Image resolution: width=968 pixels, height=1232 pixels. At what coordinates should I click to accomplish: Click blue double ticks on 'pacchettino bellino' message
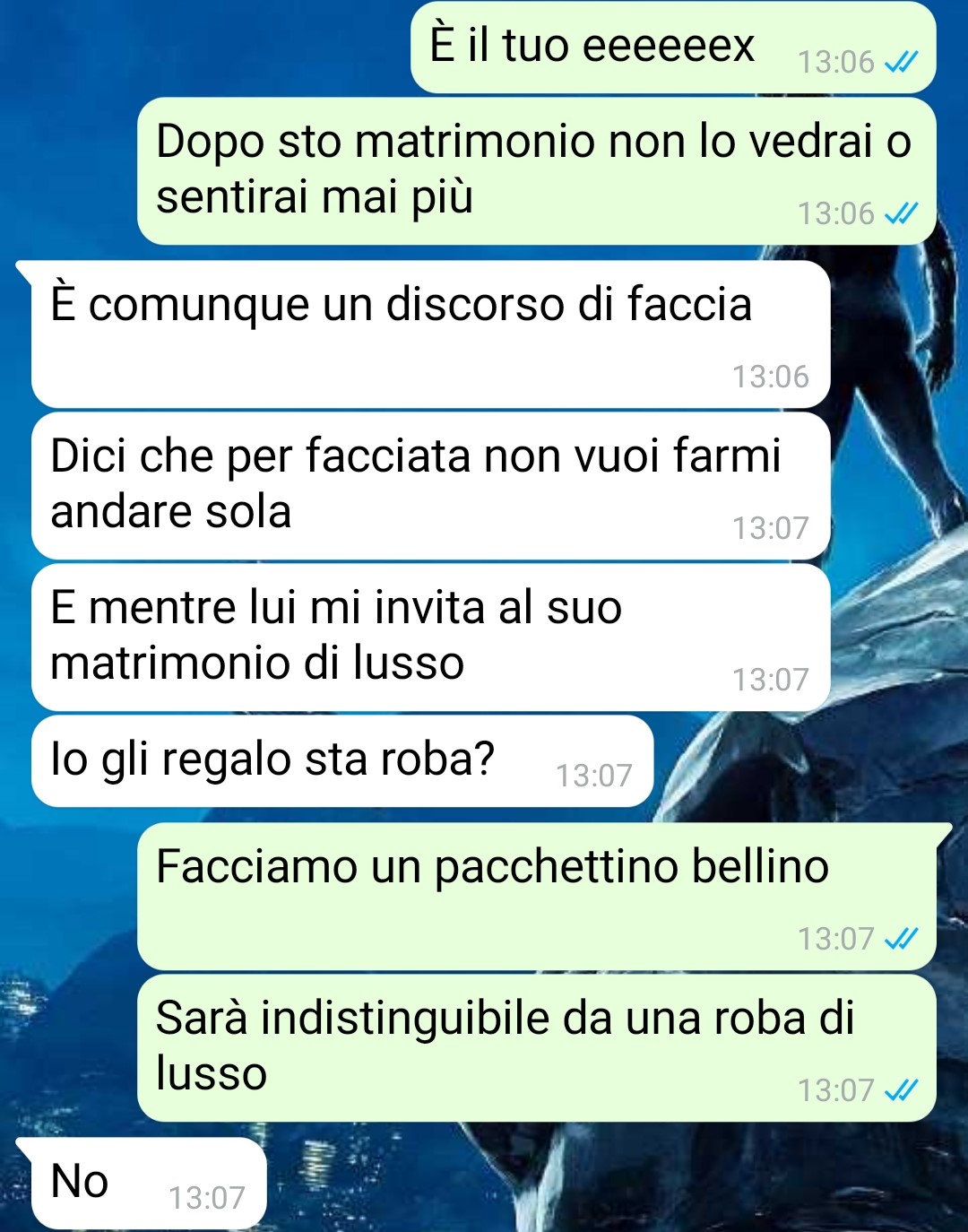(x=901, y=939)
